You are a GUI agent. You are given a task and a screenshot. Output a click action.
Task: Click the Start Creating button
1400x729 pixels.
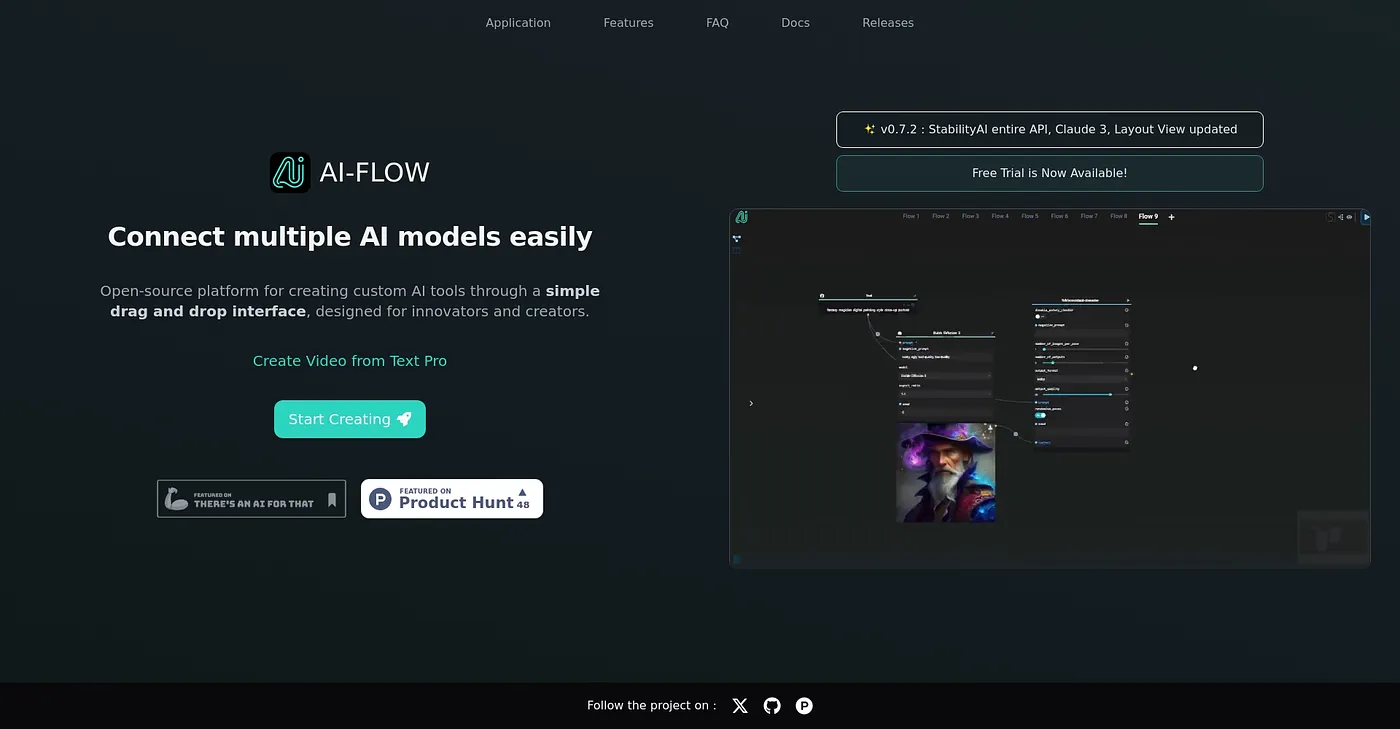350,419
